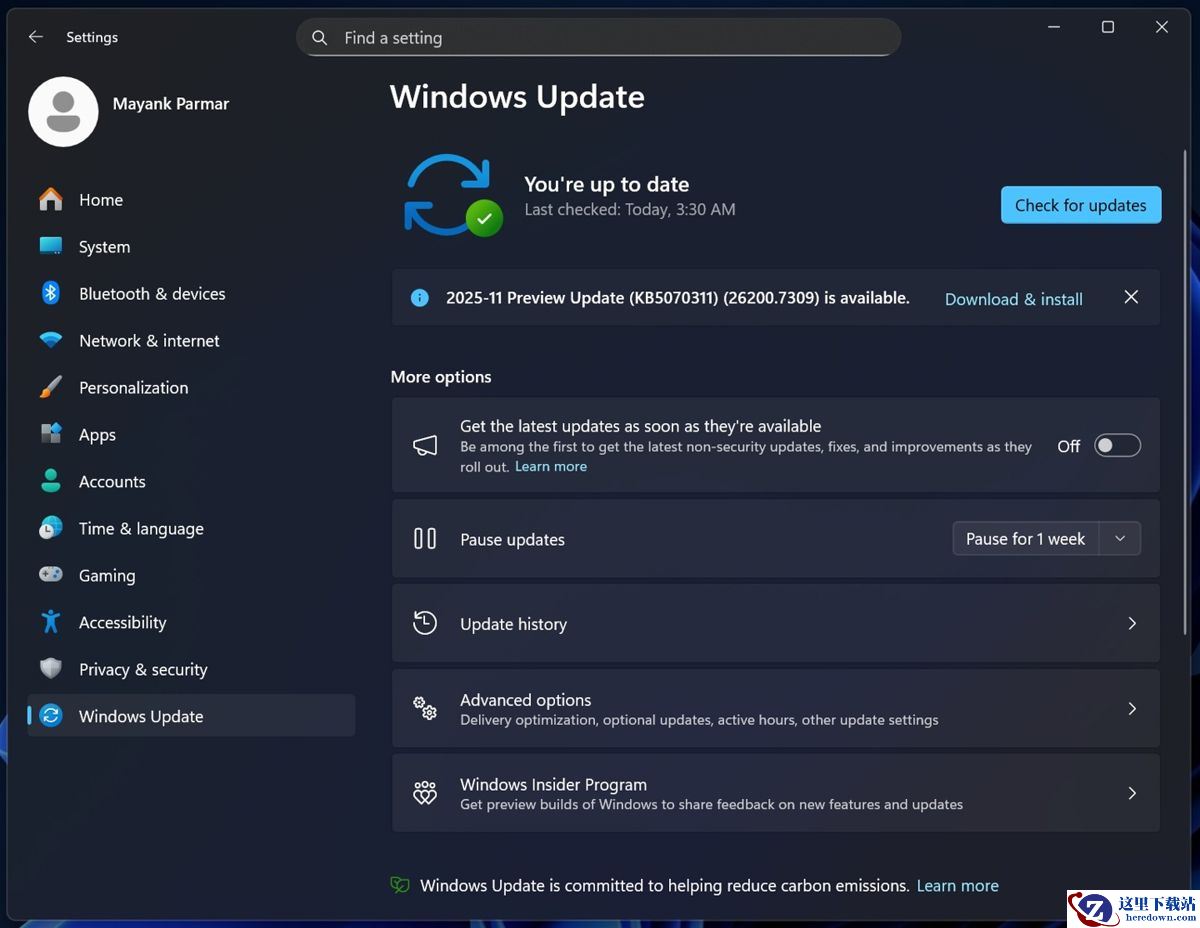The image size is (1200, 928).
Task: Select the Gaming controller icon
Action: pyautogui.click(x=51, y=575)
